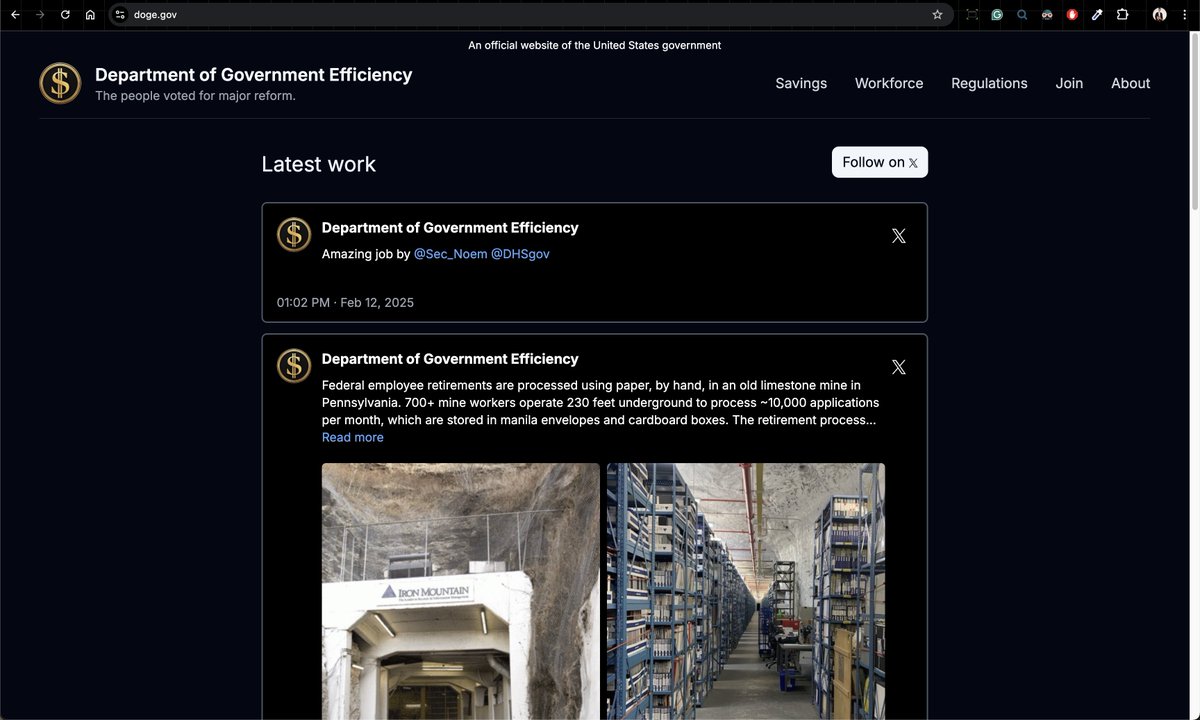Click the official website government banner text
Image resolution: width=1200 pixels, height=720 pixels.
[594, 45]
